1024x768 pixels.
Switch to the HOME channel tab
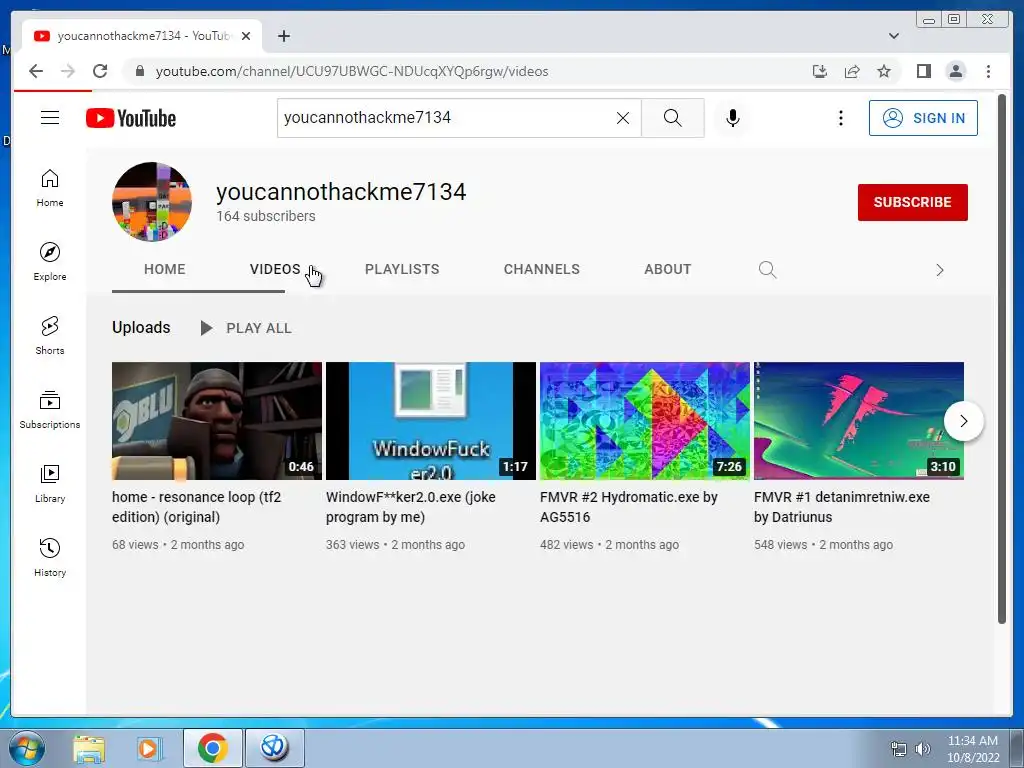click(165, 269)
